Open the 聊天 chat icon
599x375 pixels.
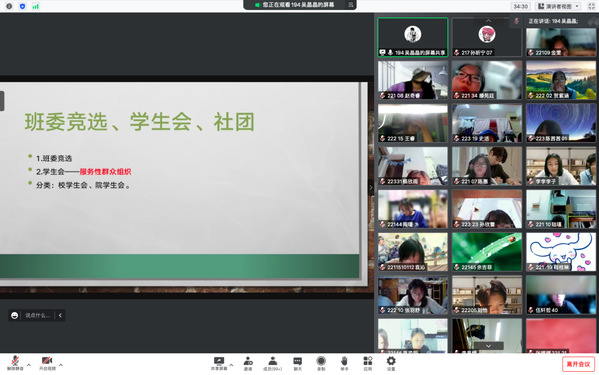tap(298, 364)
